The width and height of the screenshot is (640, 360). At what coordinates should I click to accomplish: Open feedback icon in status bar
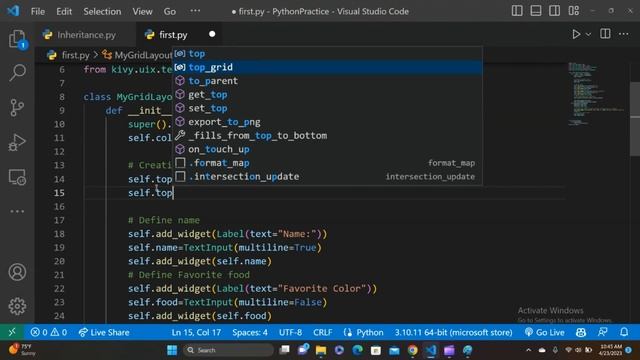tap(603, 332)
